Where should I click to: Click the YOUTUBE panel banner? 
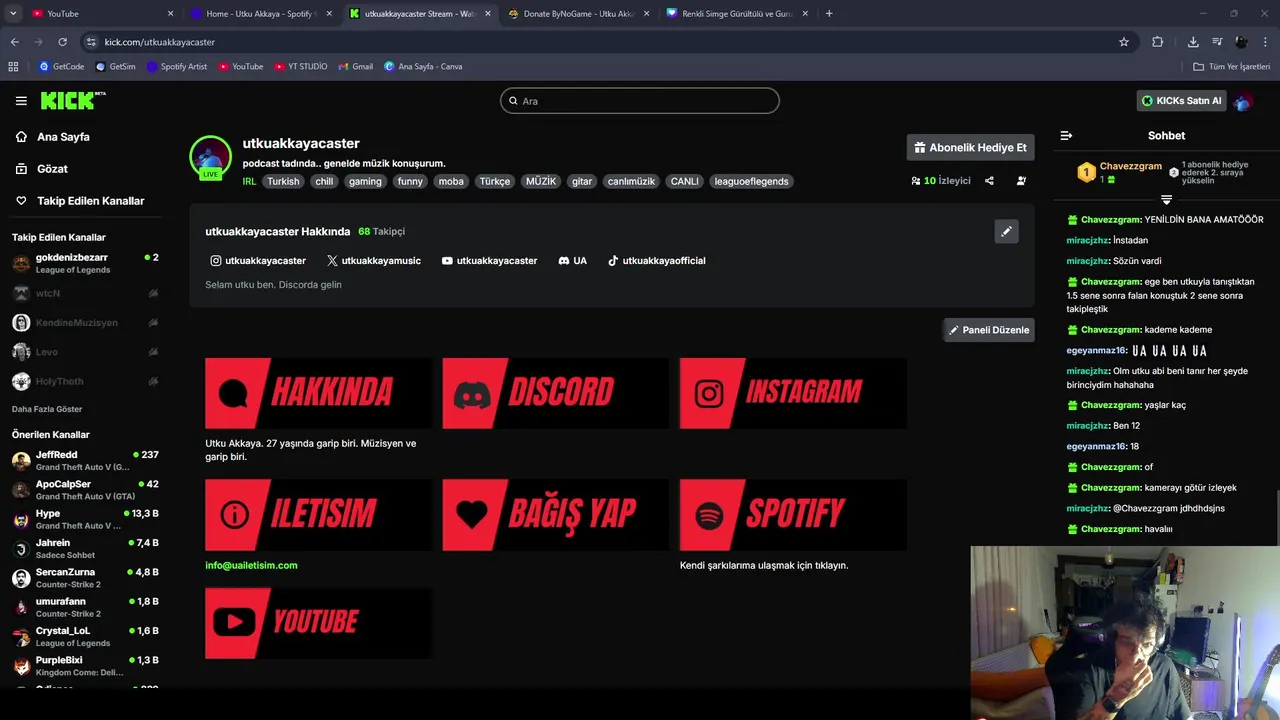(x=319, y=623)
